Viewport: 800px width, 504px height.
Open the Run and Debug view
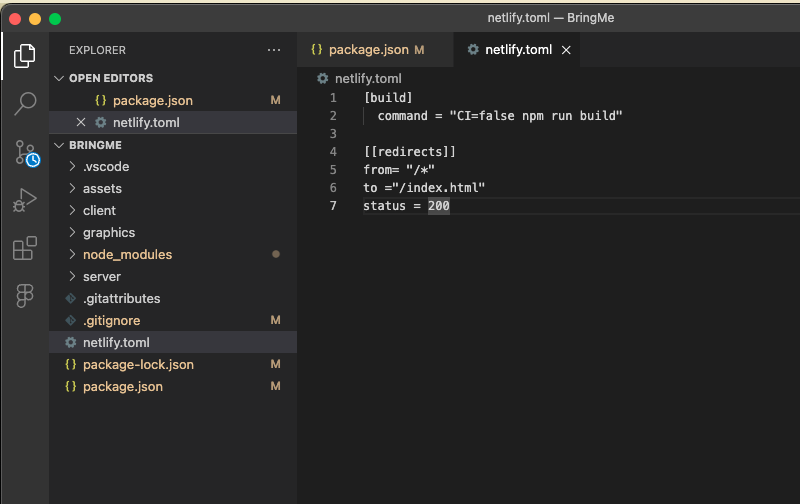(25, 200)
